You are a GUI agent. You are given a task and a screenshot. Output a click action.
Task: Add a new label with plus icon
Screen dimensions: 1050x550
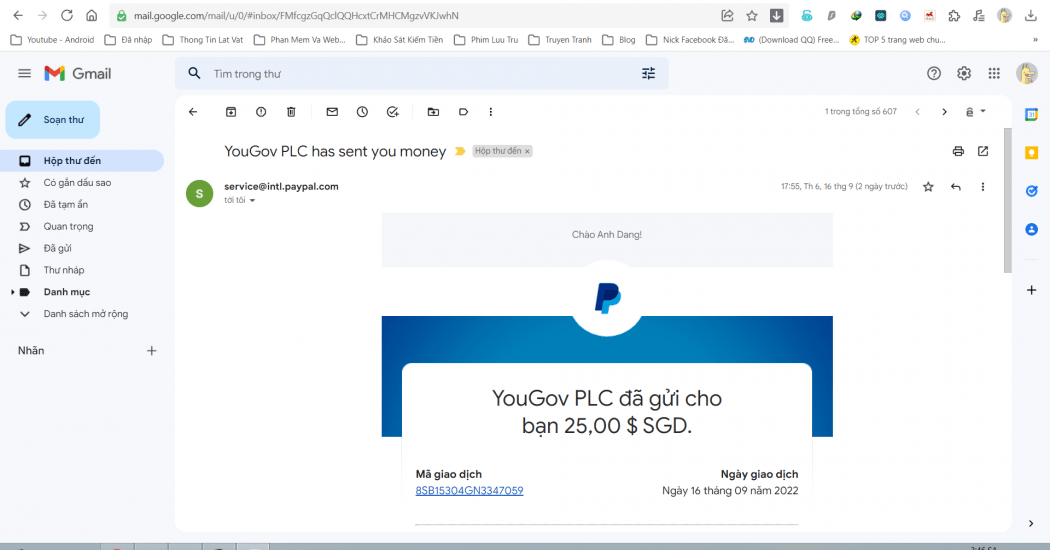point(151,350)
